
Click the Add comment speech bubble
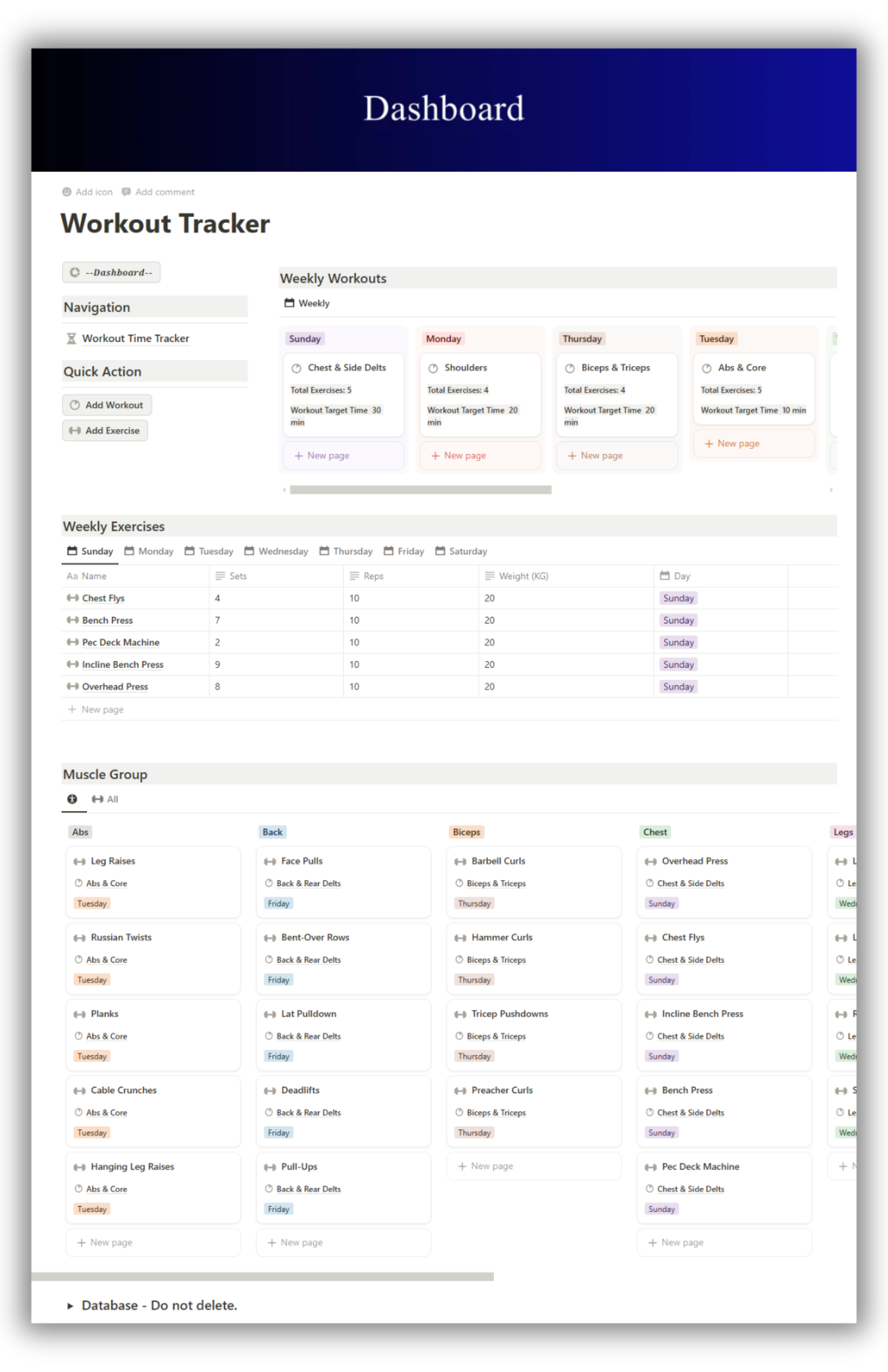click(x=126, y=192)
